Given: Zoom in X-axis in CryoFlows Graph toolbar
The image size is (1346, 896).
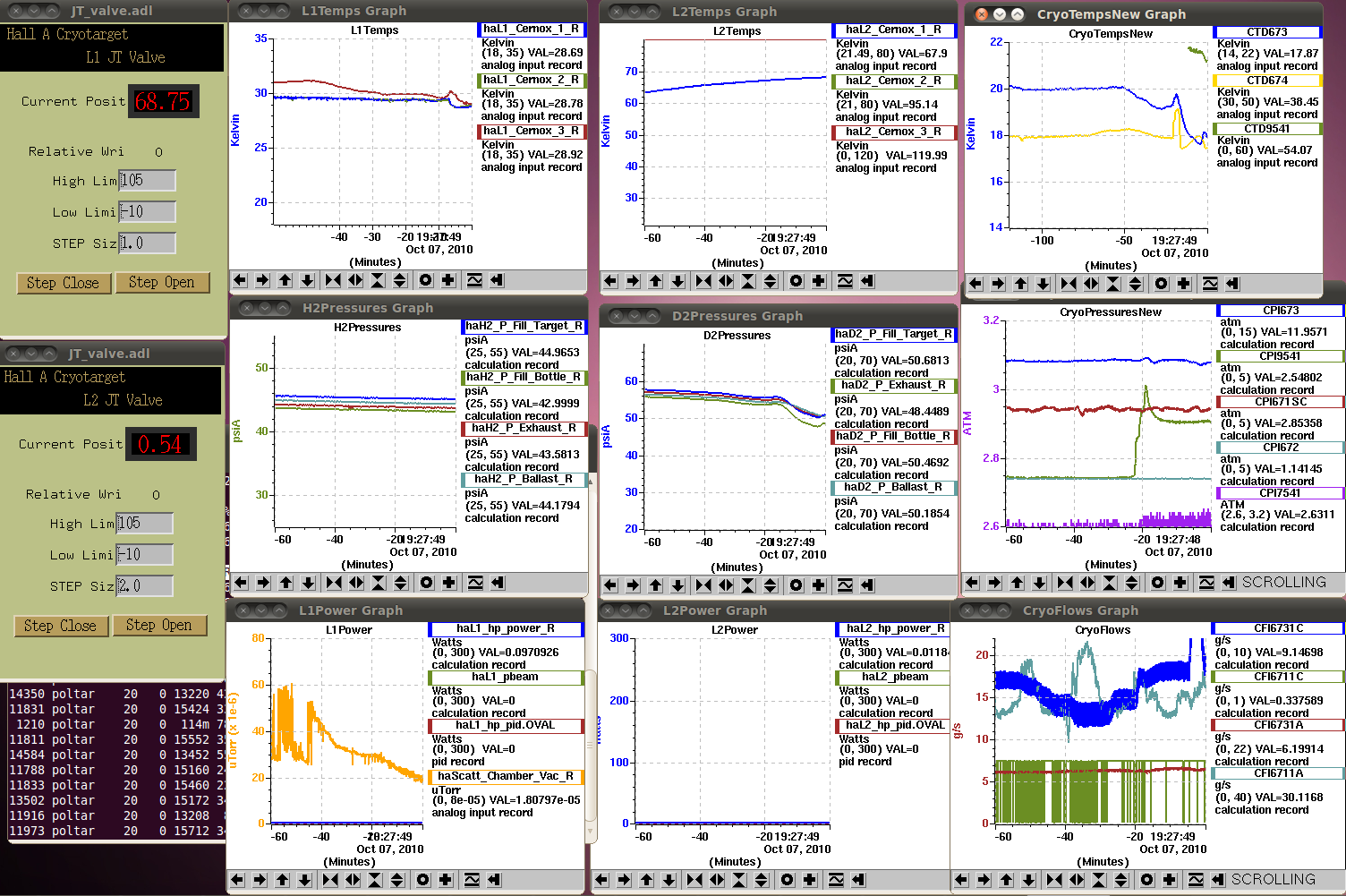Looking at the screenshot, I should tap(1054, 880).
